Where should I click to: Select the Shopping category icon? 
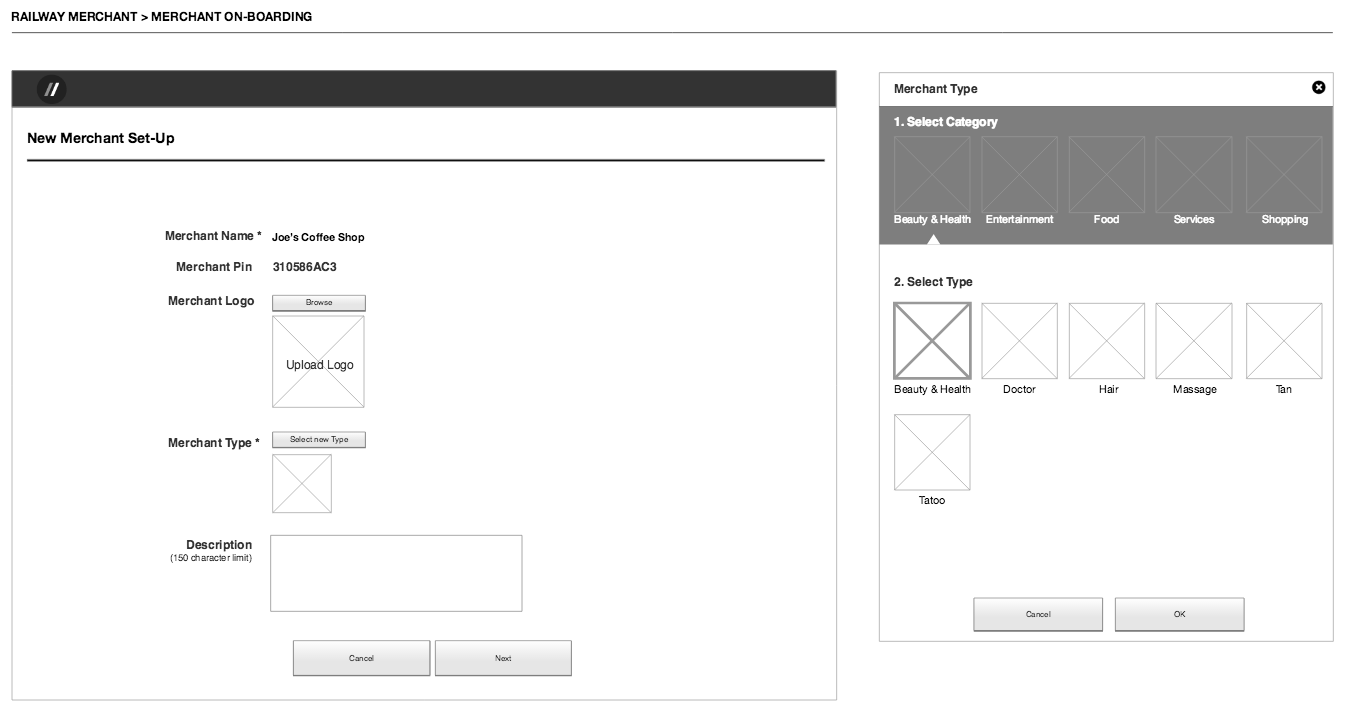[x=1284, y=174]
